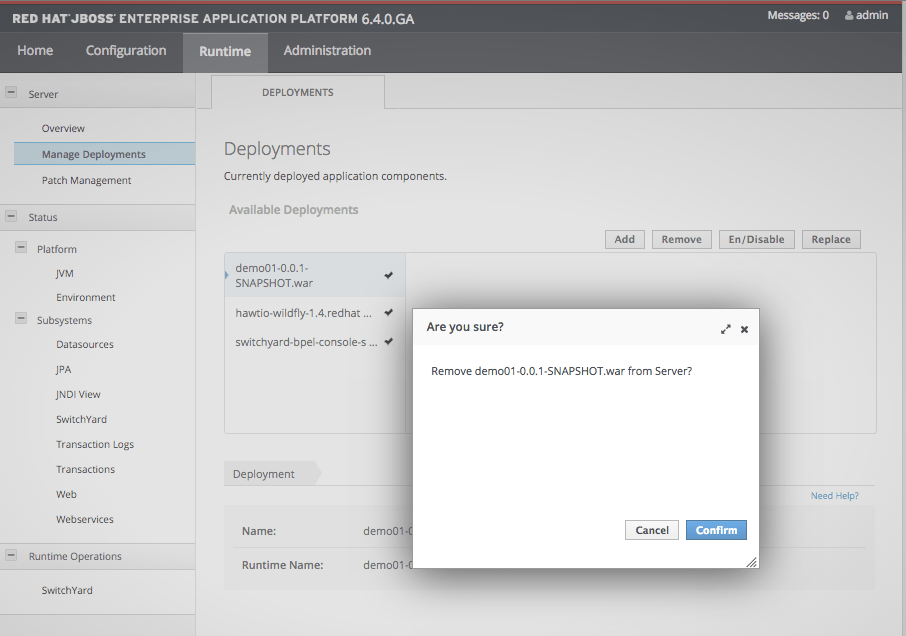Click the Add deployment button
The image size is (906, 636).
pos(624,239)
